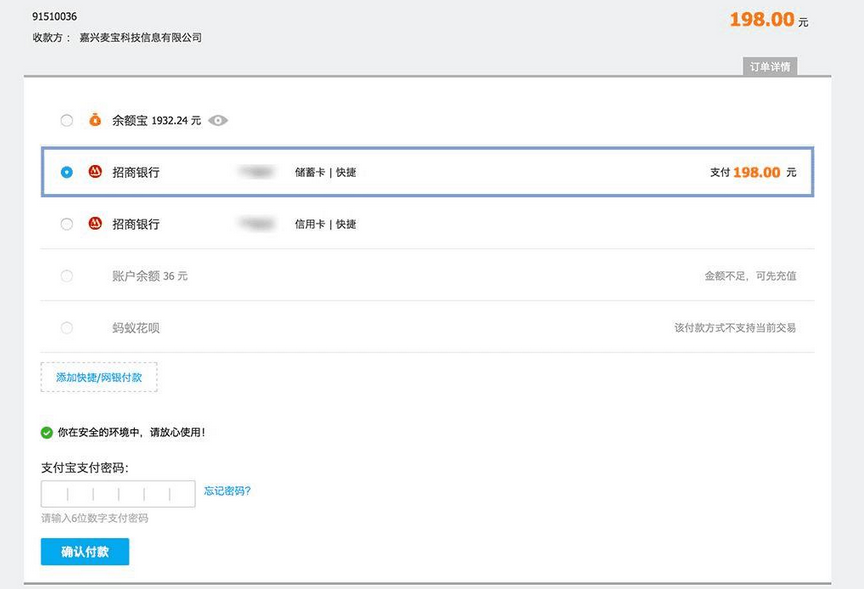Focus the 支付宝支付密码 six-digit input
Viewport: 864px width, 589px height.
(118, 494)
